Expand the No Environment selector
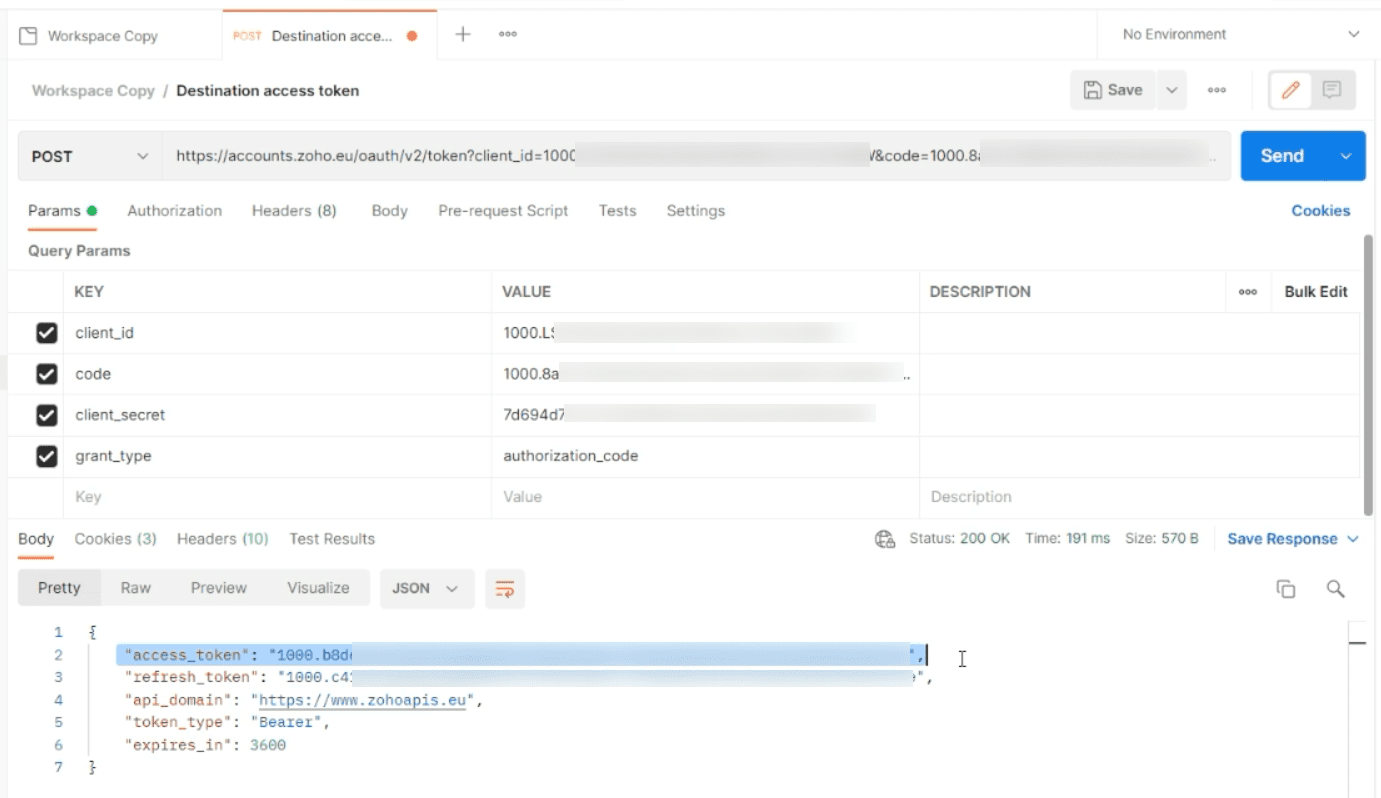Viewport: 1381px width, 798px height. point(1240,35)
